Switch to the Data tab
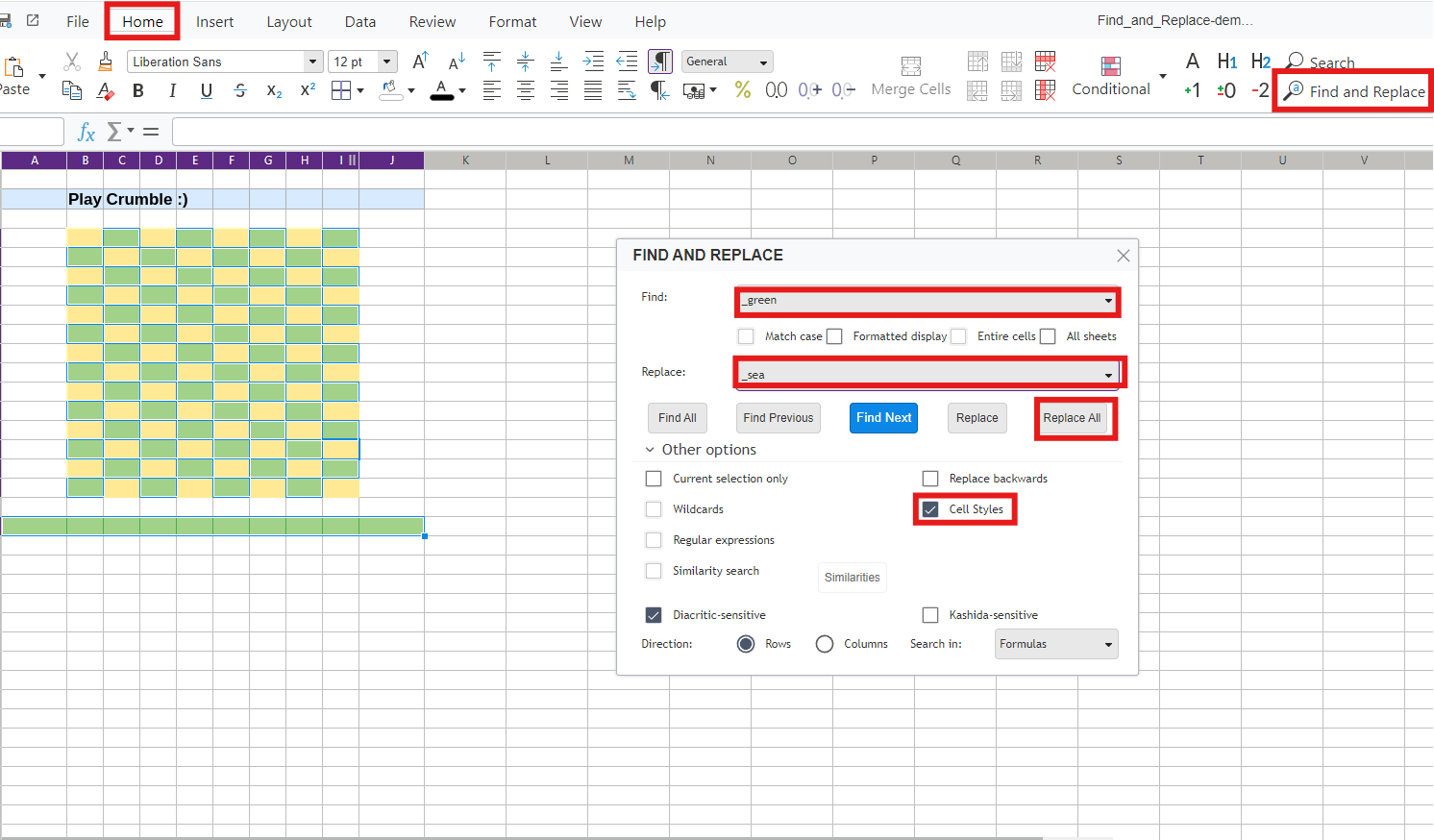 (x=360, y=21)
